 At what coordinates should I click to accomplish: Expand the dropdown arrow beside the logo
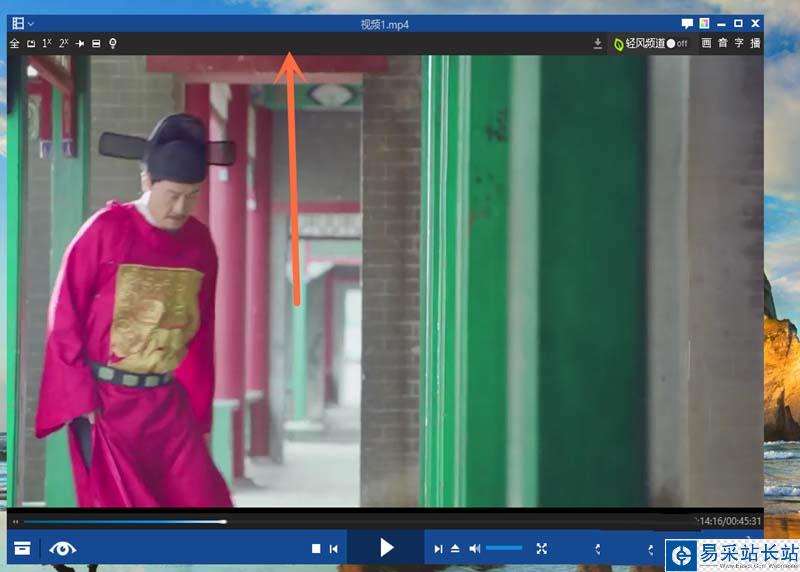(x=31, y=24)
